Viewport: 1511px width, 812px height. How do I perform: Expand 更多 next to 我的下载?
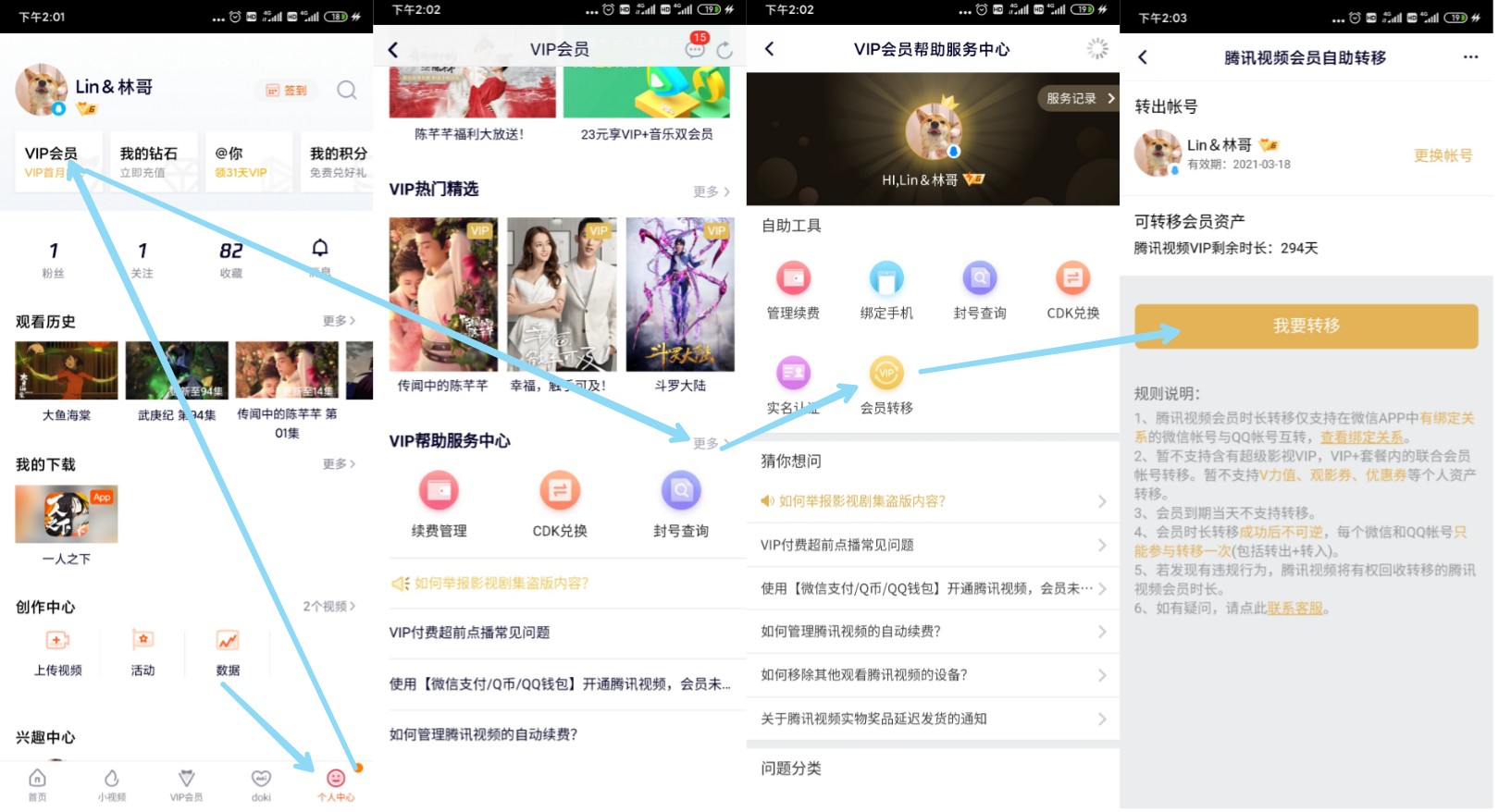pyautogui.click(x=339, y=463)
